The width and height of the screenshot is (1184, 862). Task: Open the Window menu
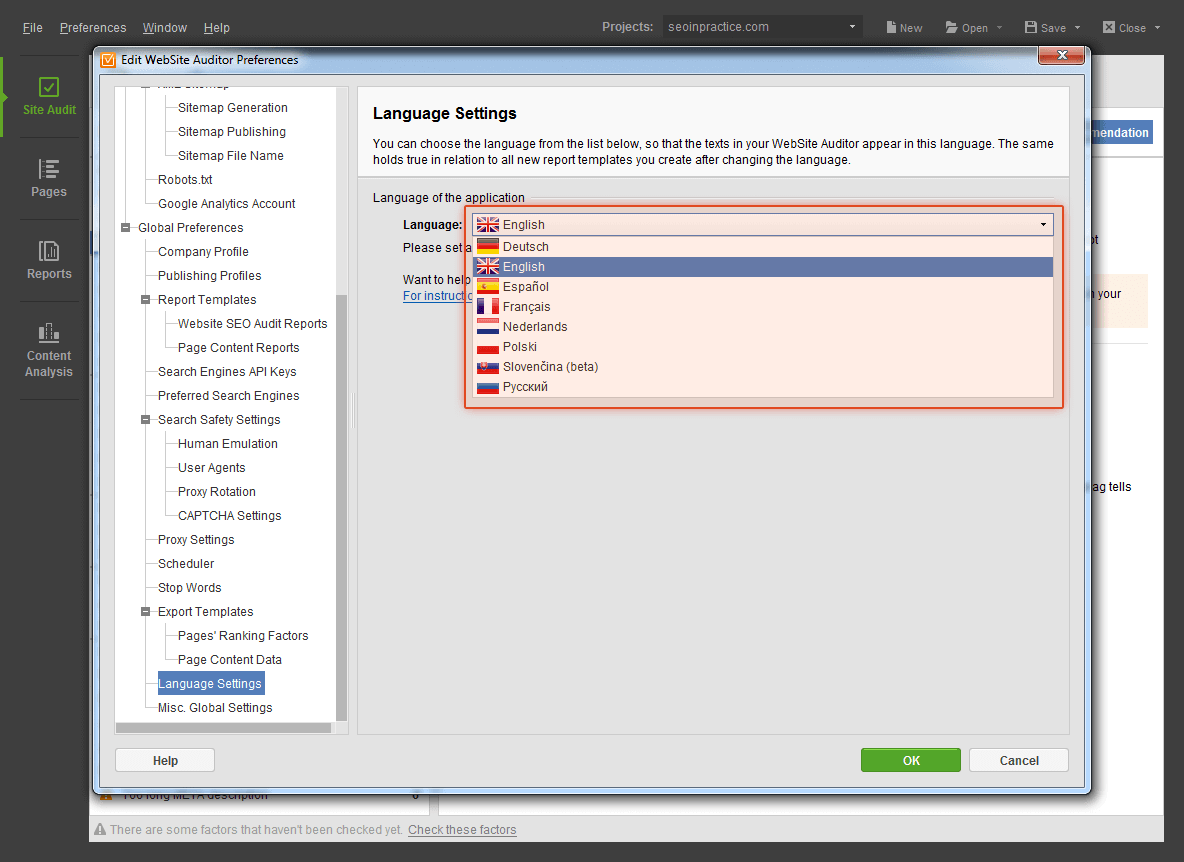pyautogui.click(x=165, y=28)
